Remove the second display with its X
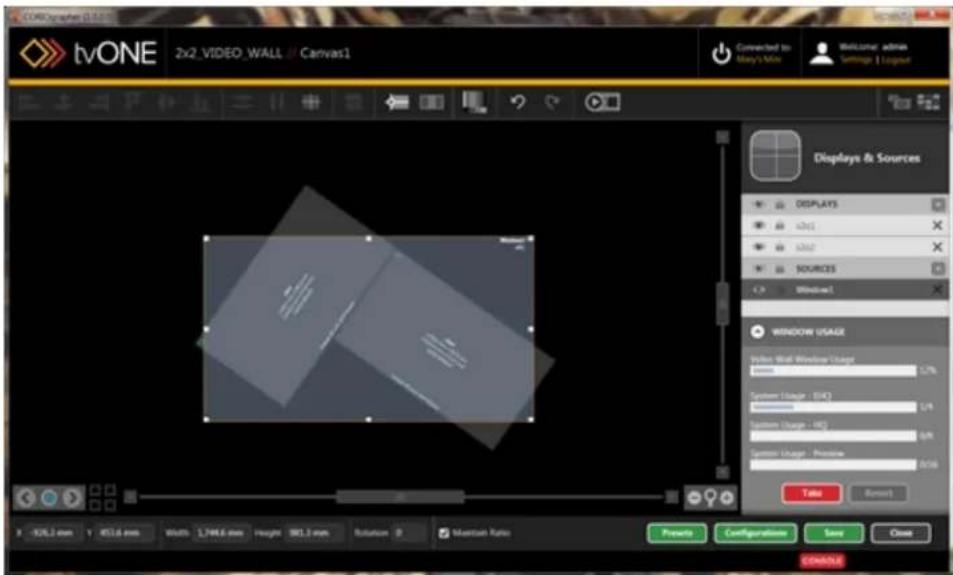Viewport: 953px width, 575px height. click(937, 247)
